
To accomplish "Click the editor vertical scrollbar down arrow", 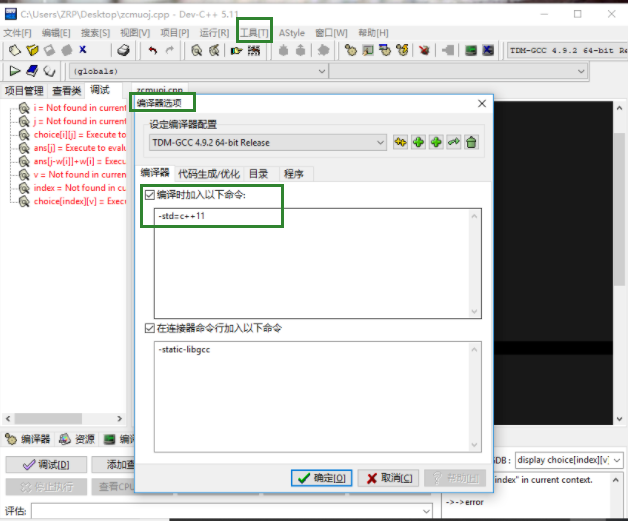I will pos(619,419).
